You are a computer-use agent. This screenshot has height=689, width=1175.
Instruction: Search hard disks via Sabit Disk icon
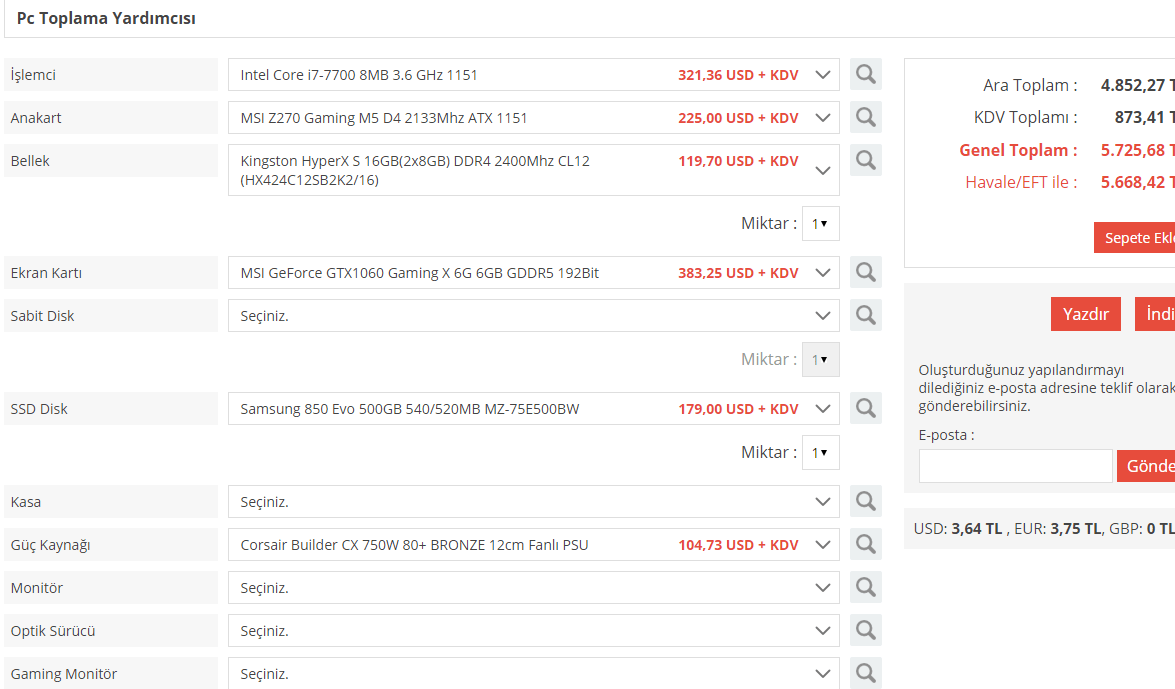[866, 315]
